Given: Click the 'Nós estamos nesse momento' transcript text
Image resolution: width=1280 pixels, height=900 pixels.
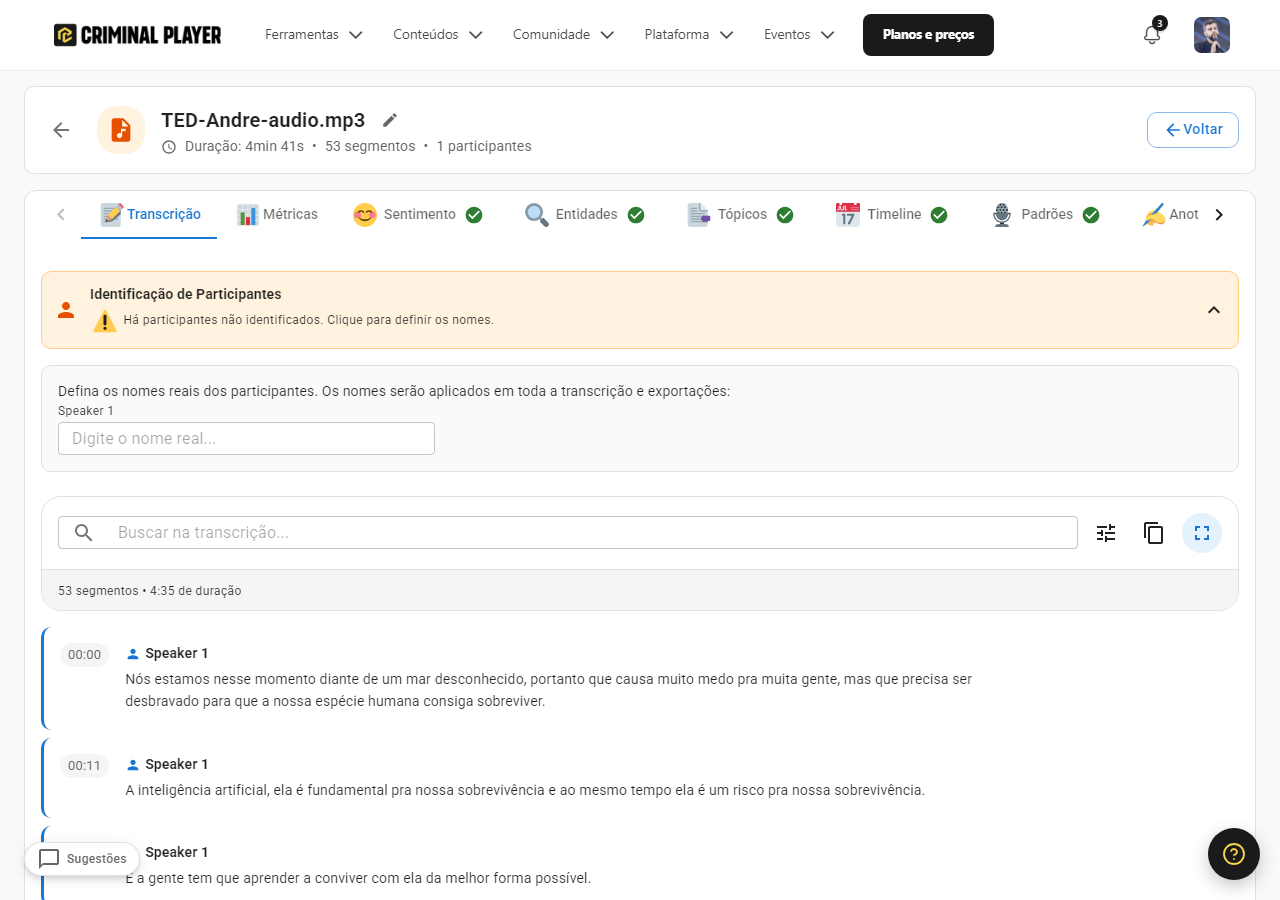Looking at the screenshot, I should point(549,690).
